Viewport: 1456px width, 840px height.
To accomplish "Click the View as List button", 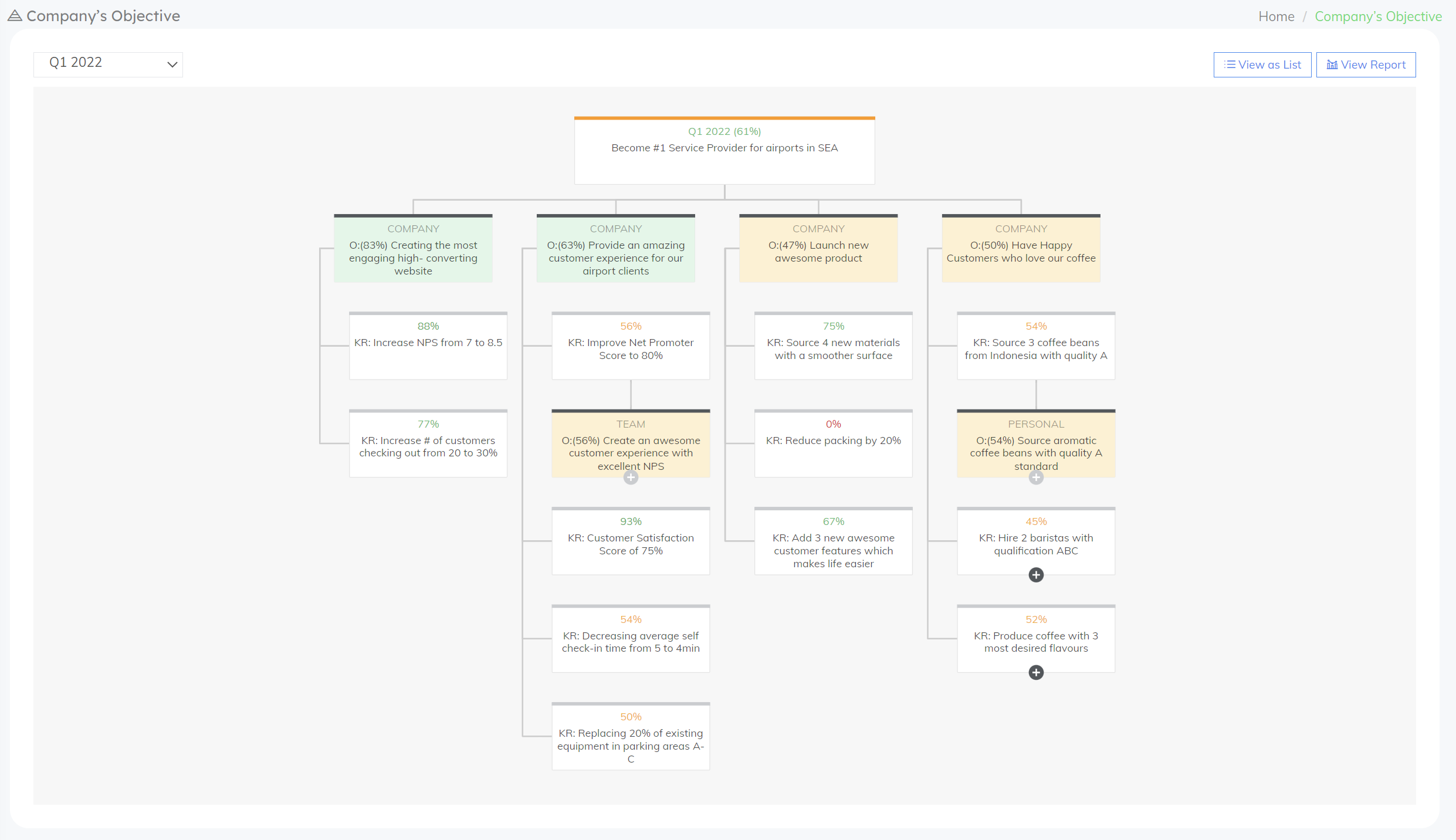I will point(1262,65).
